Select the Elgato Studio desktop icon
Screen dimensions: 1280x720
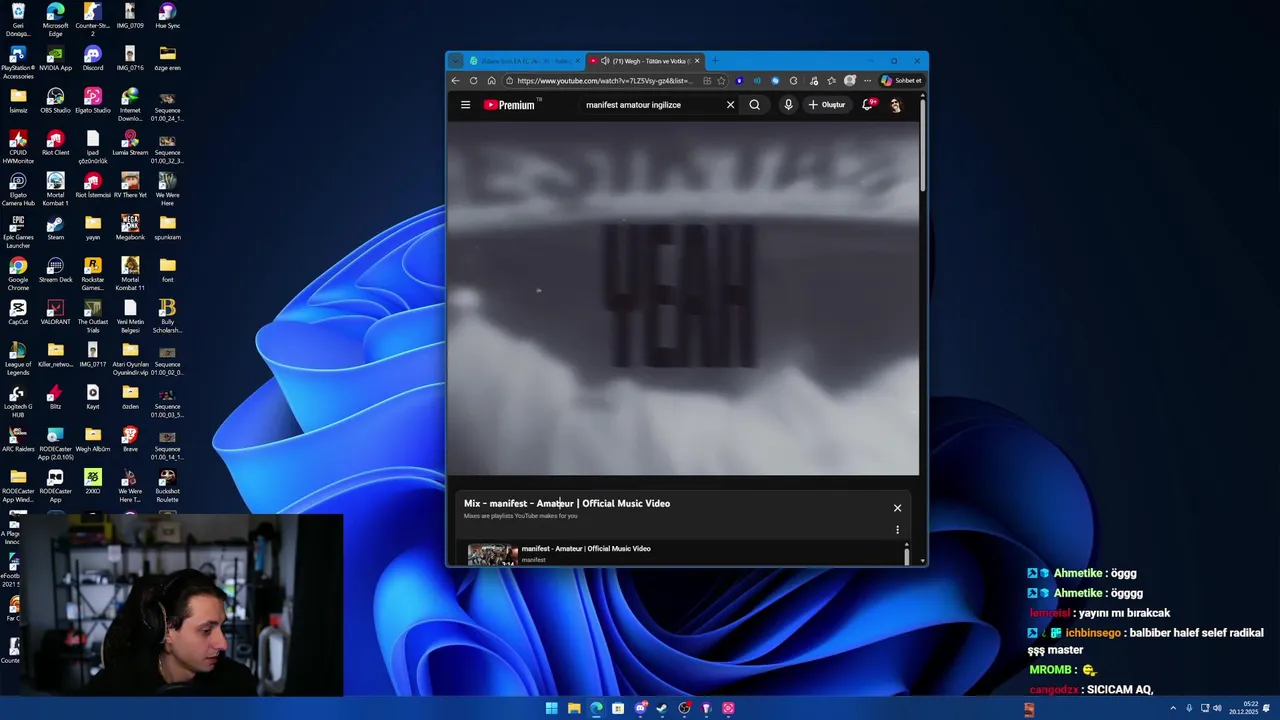(x=93, y=101)
